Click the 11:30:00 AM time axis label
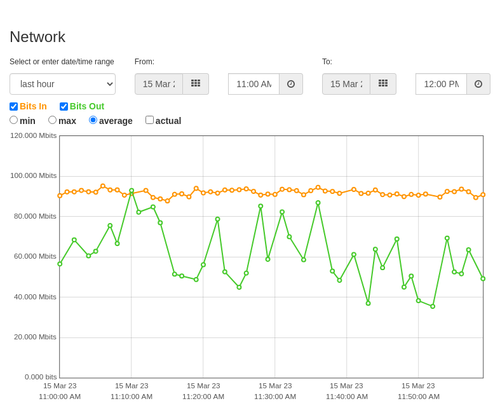The width and height of the screenshot is (500, 403). pyautogui.click(x=275, y=397)
